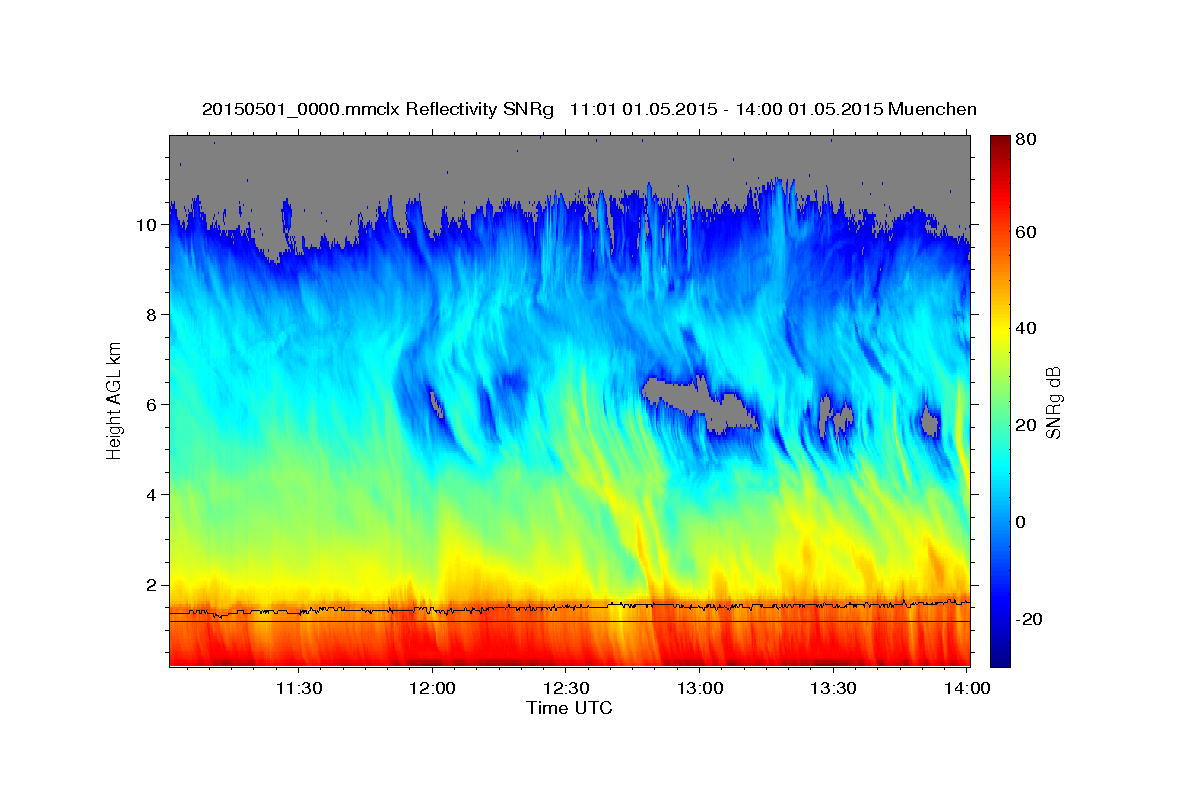This screenshot has width=1200, height=800.
Task: Click the dark red top of the colorbar
Action: (999, 145)
